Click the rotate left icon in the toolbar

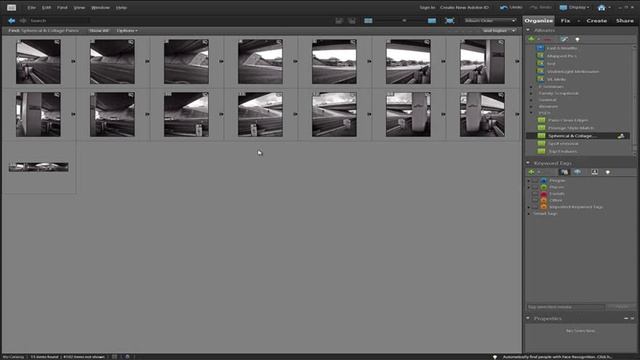339,20
